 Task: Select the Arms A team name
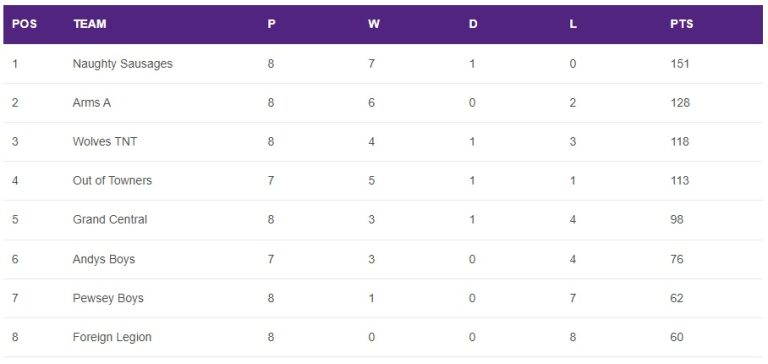(x=92, y=103)
